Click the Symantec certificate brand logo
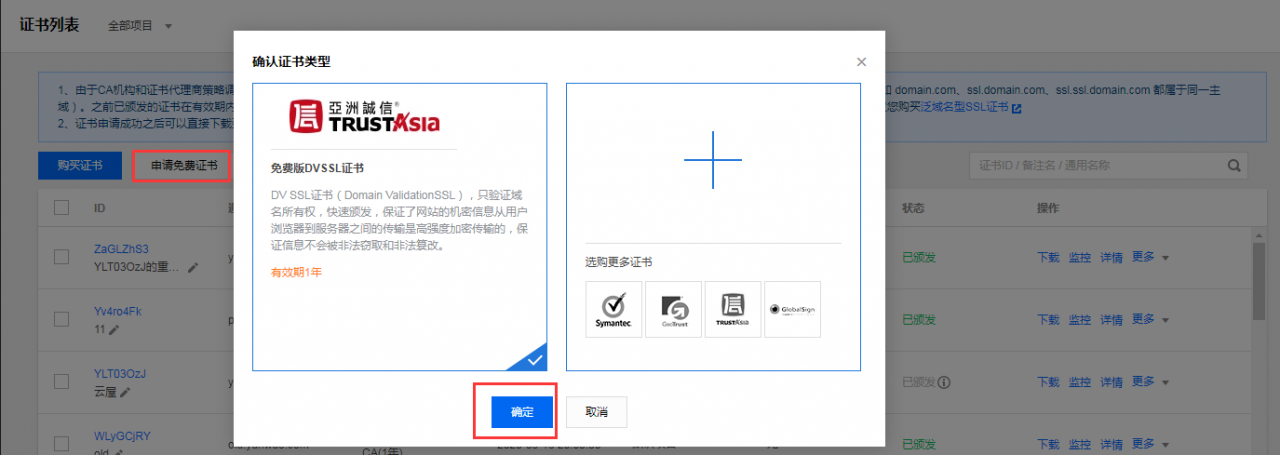 pos(614,309)
